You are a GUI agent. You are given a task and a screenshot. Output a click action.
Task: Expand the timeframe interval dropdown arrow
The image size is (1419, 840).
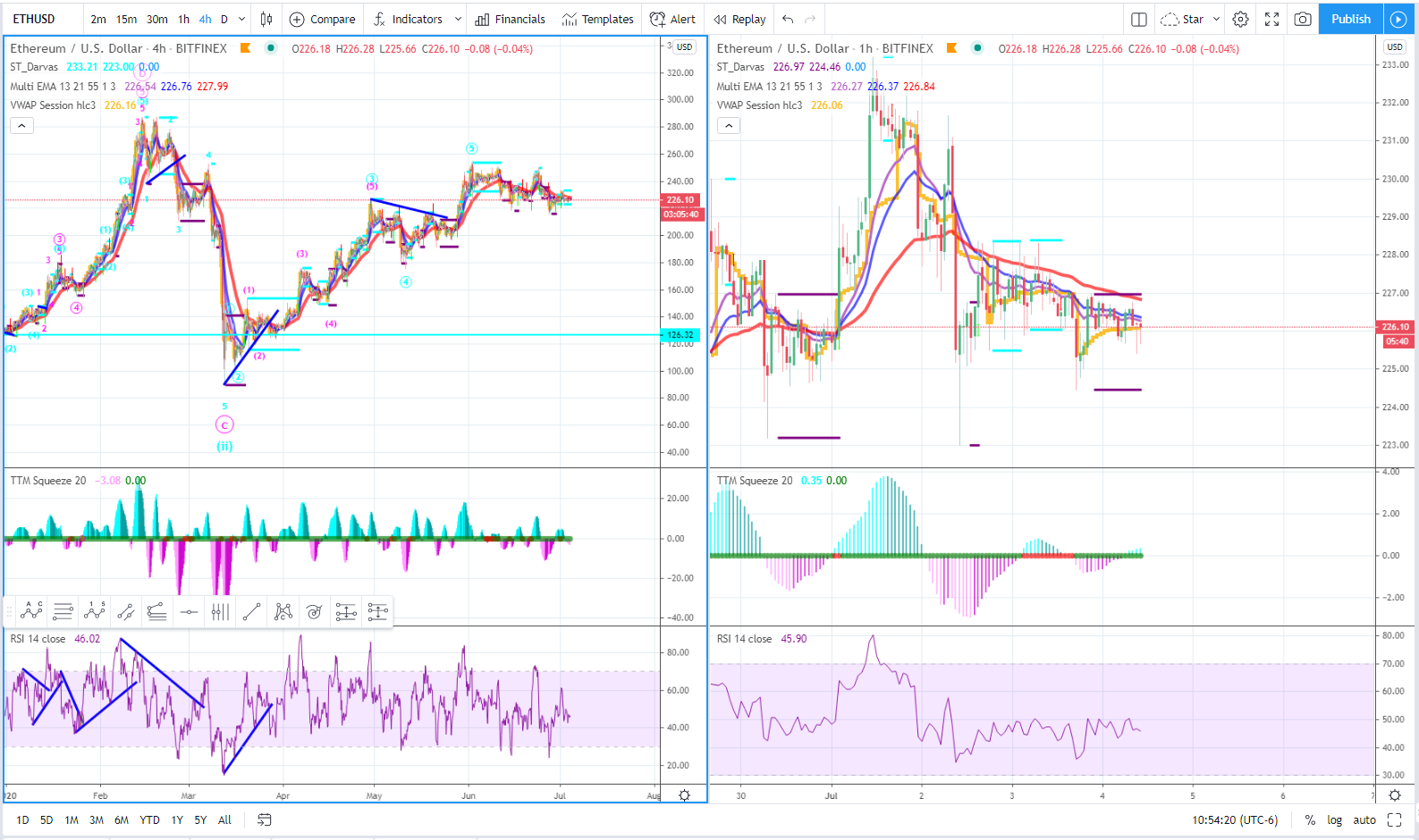click(x=241, y=19)
